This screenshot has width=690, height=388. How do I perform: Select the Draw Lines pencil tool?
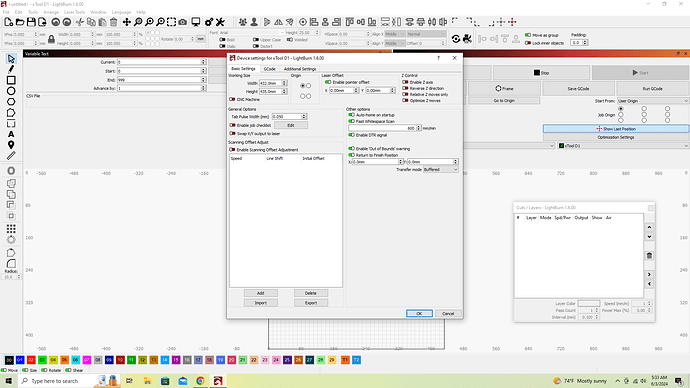(x=11, y=69)
